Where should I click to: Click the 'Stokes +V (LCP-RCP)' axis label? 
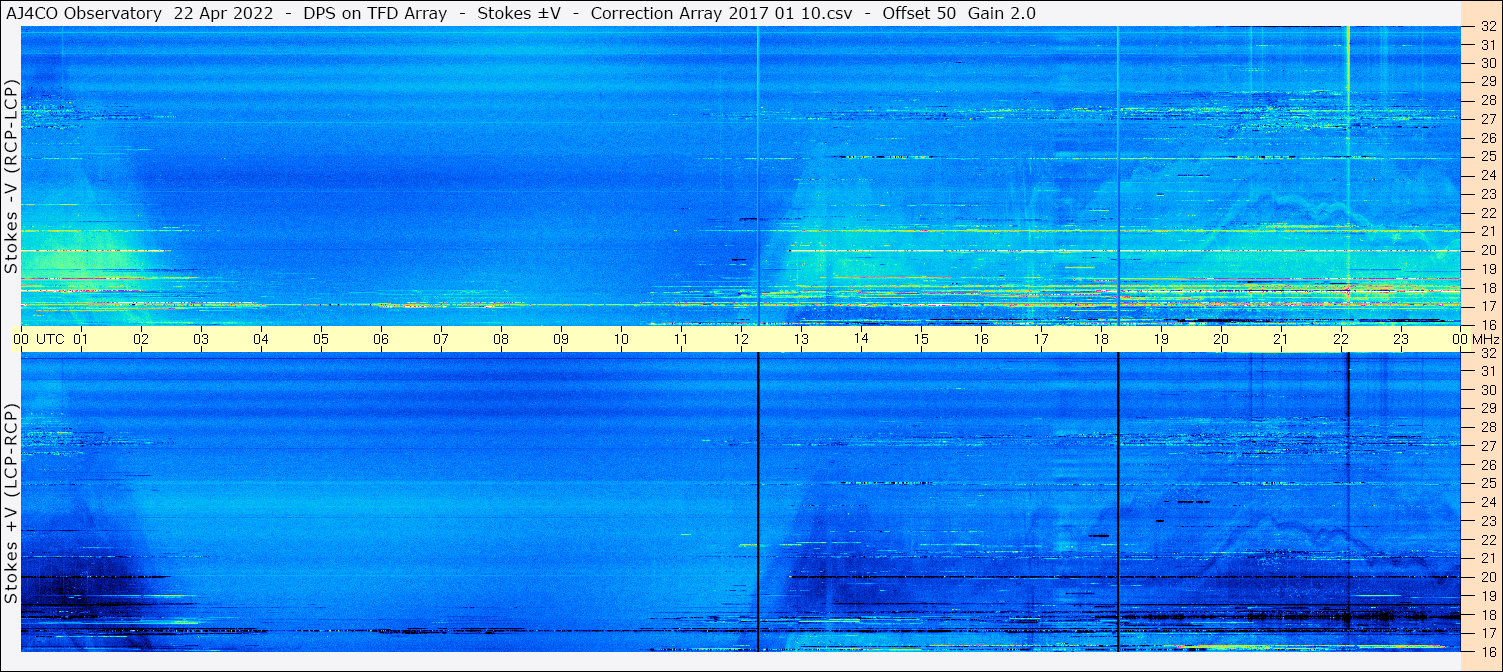point(11,504)
